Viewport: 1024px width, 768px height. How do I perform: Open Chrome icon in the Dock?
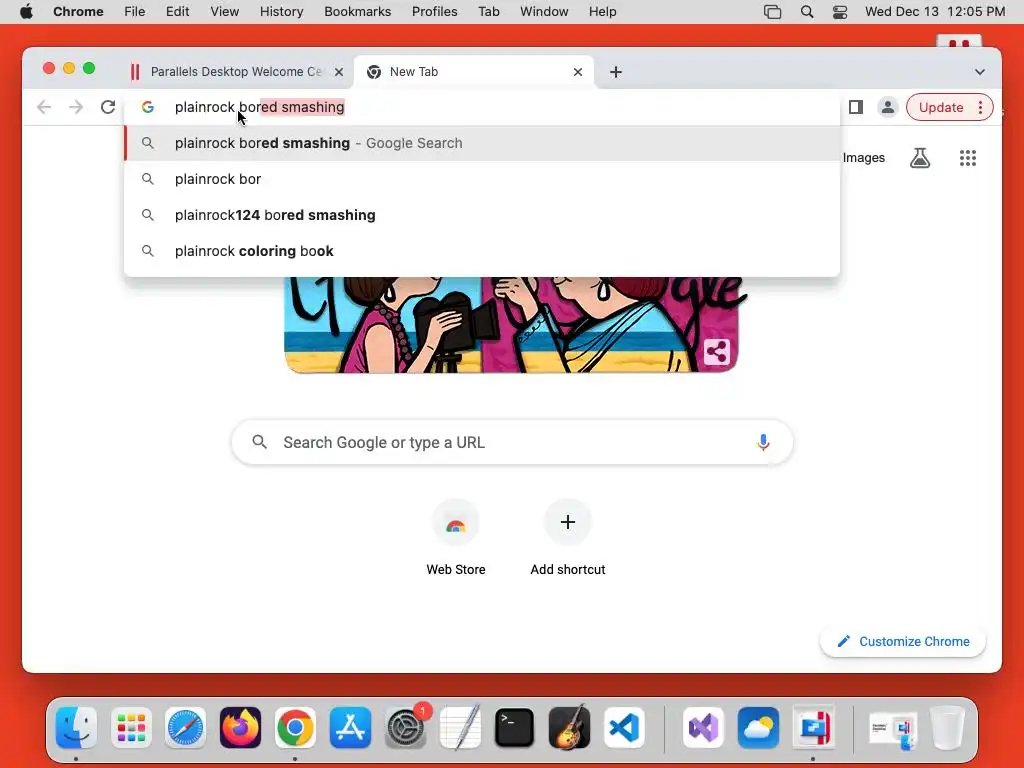[295, 728]
